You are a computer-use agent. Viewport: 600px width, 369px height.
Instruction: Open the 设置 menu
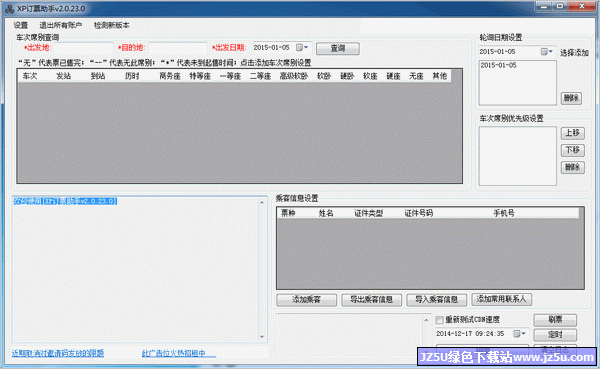21,25
